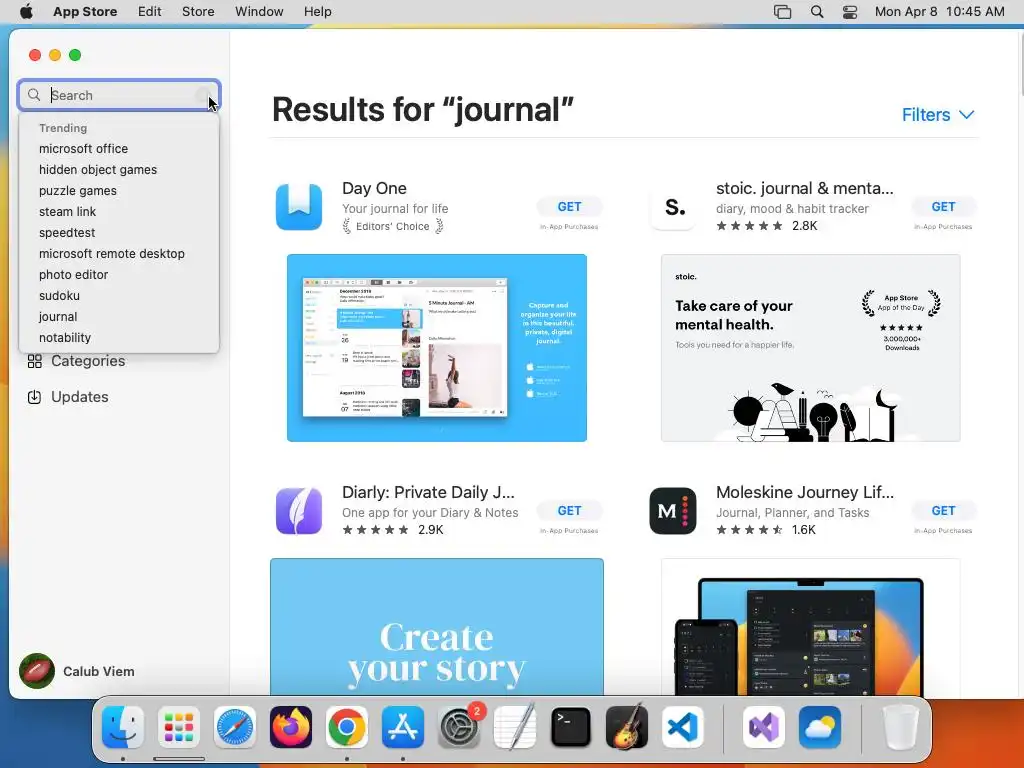Open Firefox in the Dock

coord(291,727)
